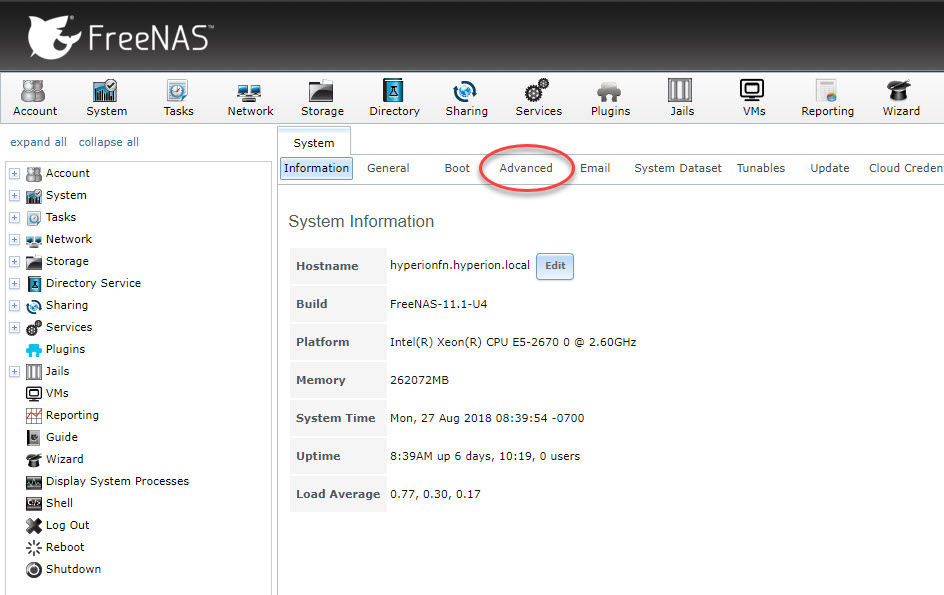Select the Reboot label in the tree
This screenshot has width=944, height=595.
point(65,547)
